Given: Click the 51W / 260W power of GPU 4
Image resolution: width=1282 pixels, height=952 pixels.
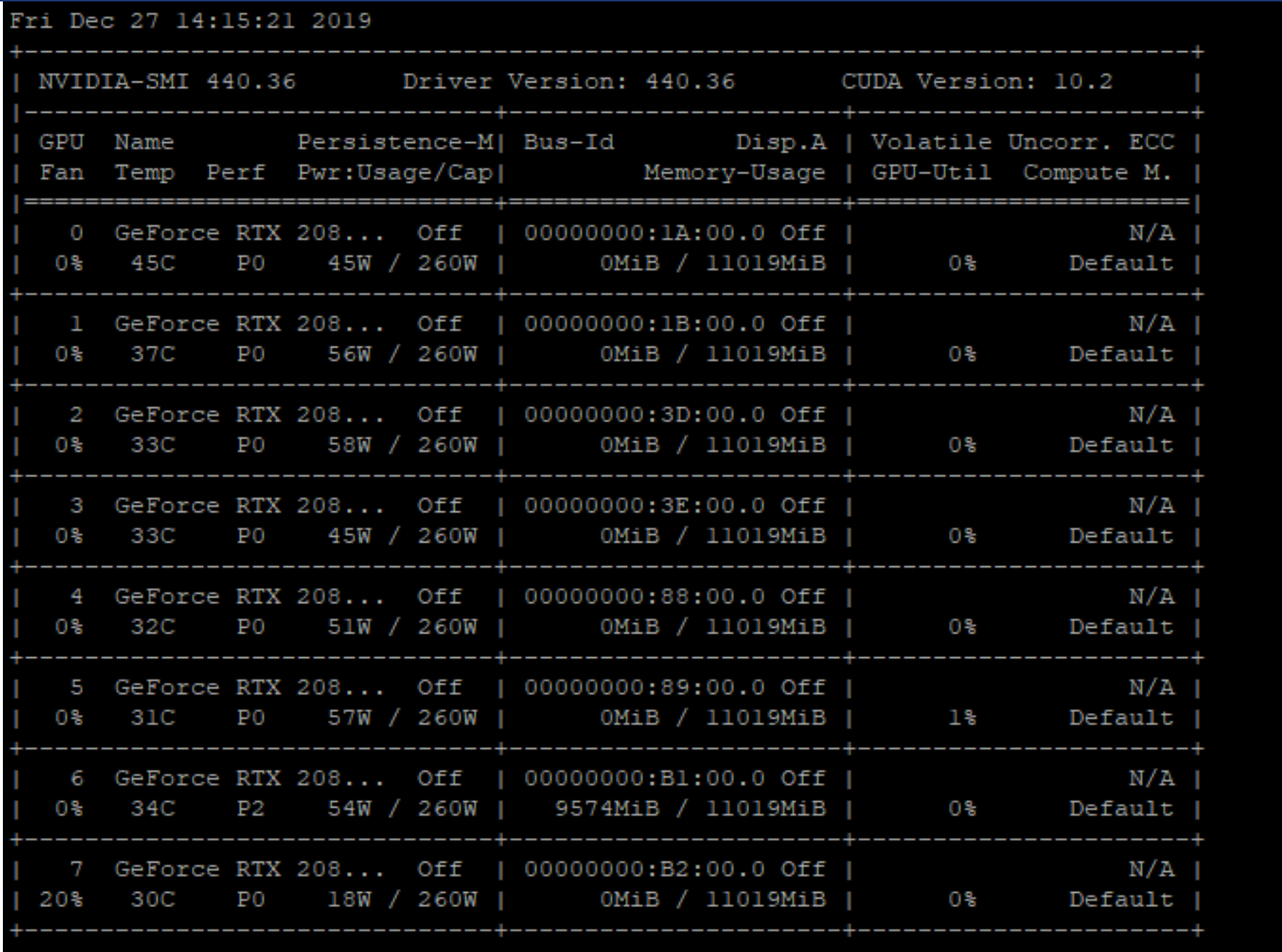Looking at the screenshot, I should (x=403, y=626).
